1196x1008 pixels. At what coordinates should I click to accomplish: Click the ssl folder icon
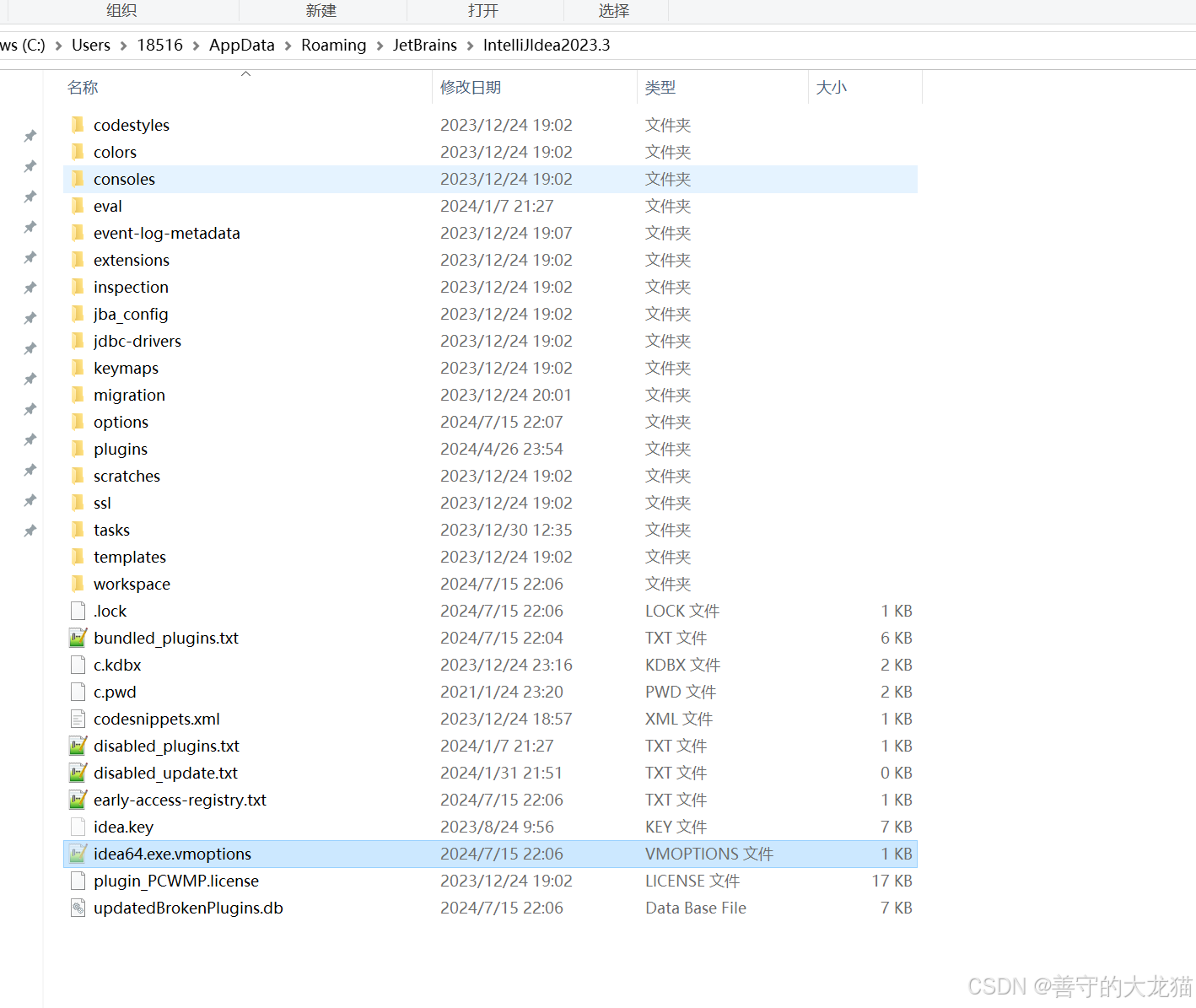click(x=78, y=503)
